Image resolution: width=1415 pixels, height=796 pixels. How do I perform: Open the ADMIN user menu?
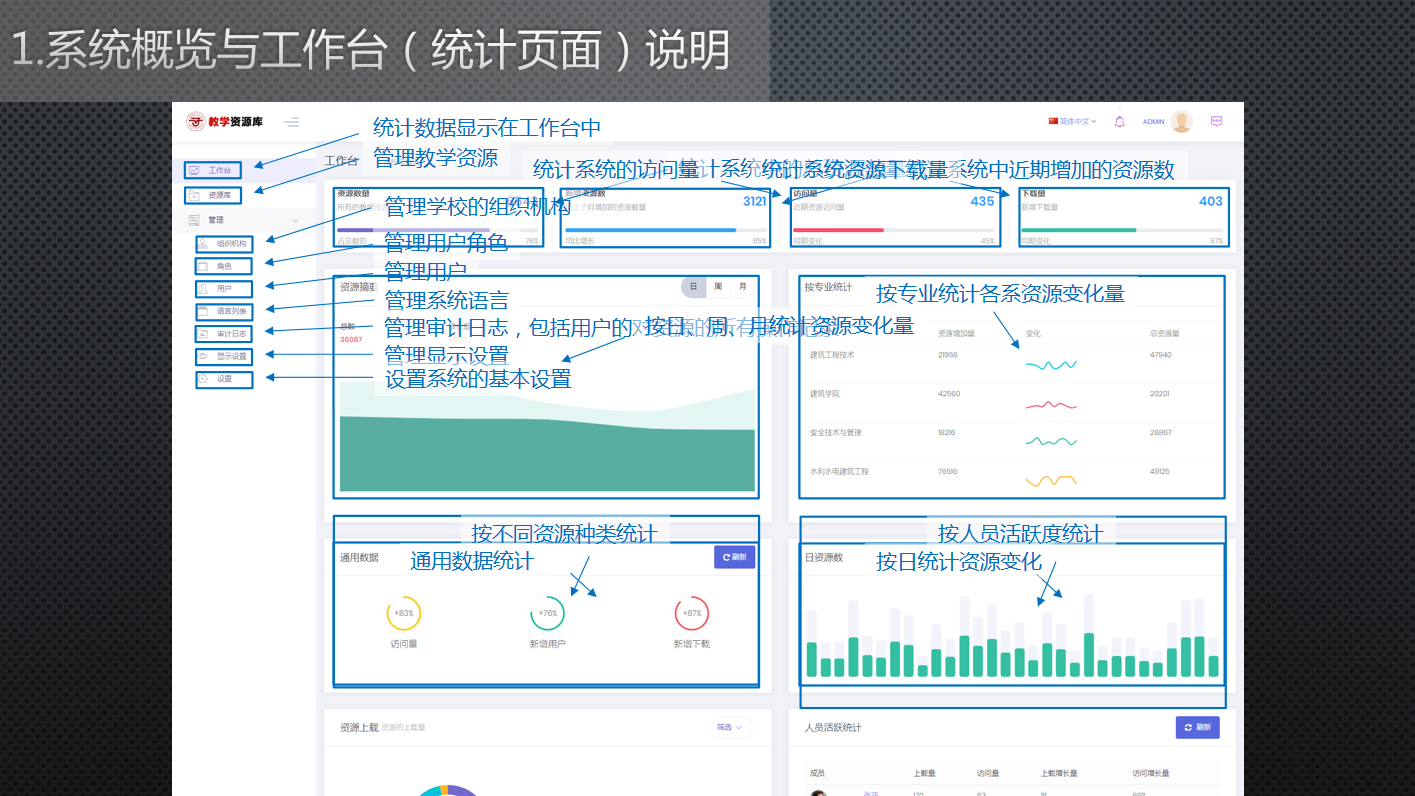[1154, 122]
